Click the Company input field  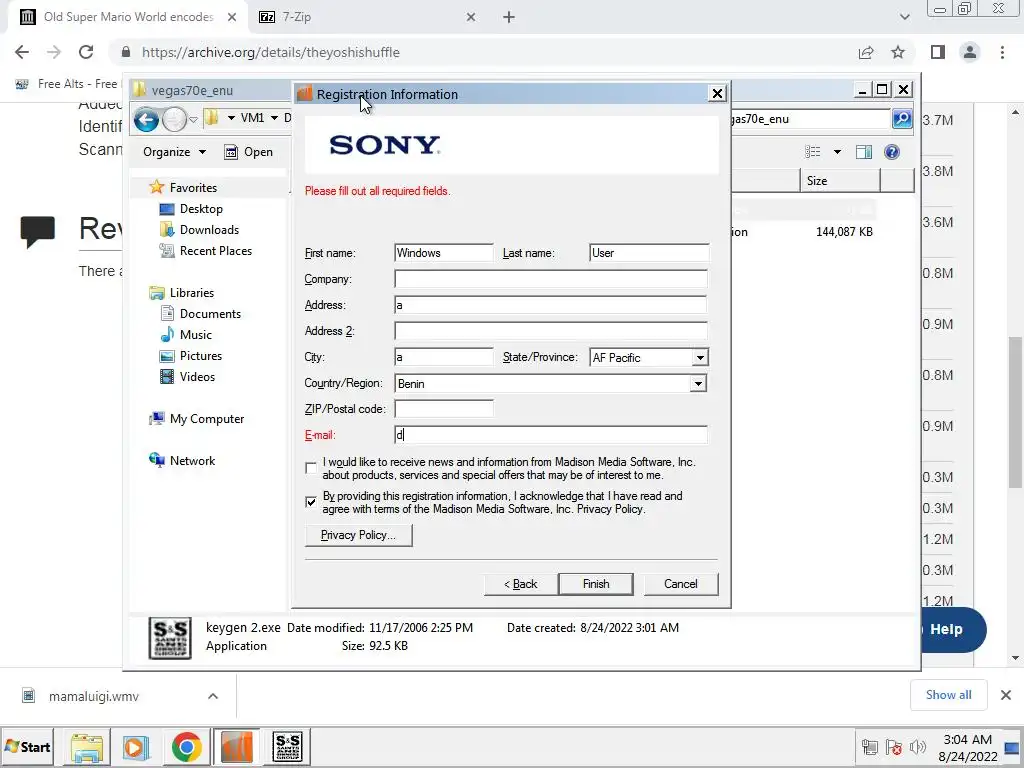(x=551, y=280)
